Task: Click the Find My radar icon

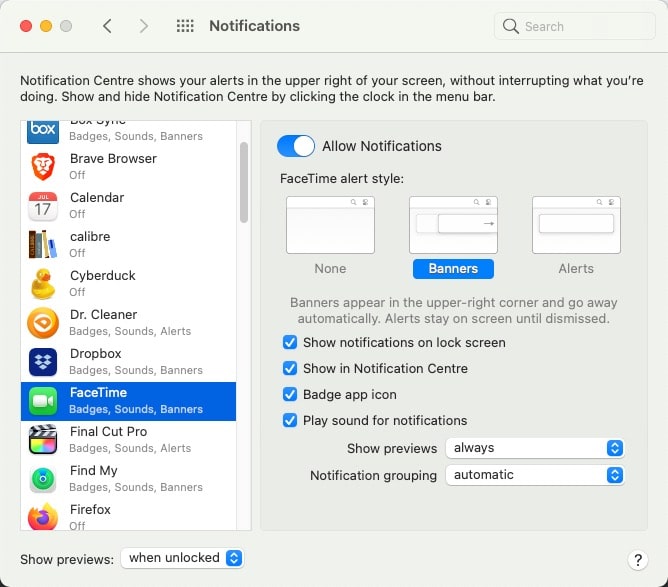Action: pyautogui.click(x=43, y=479)
